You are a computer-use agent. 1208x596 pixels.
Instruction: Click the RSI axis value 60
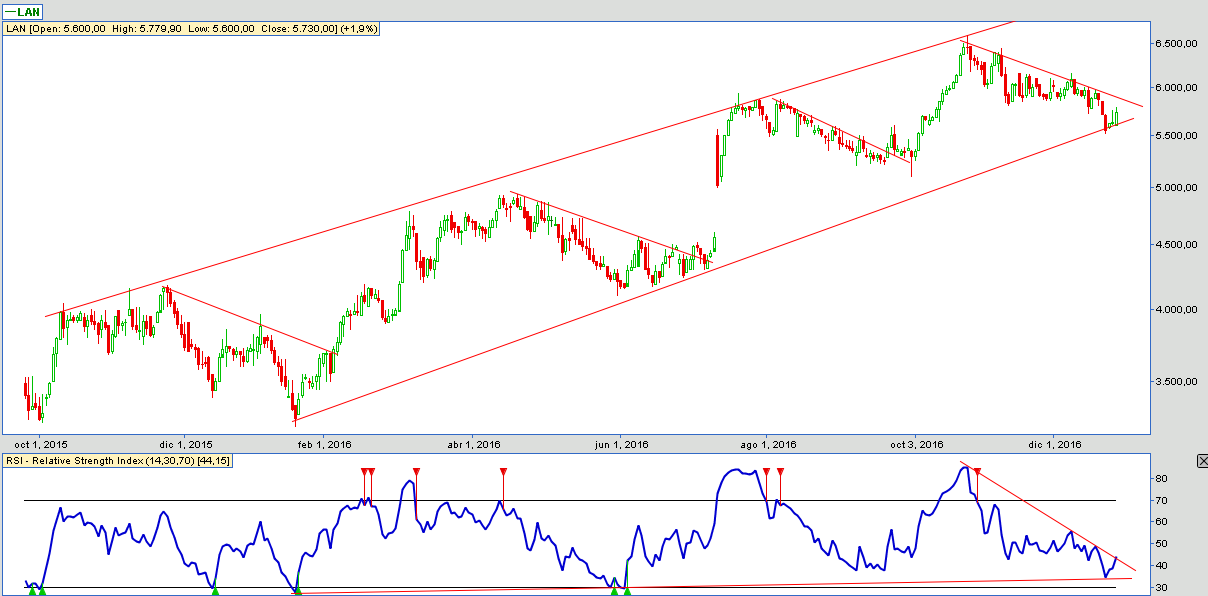point(1162,522)
